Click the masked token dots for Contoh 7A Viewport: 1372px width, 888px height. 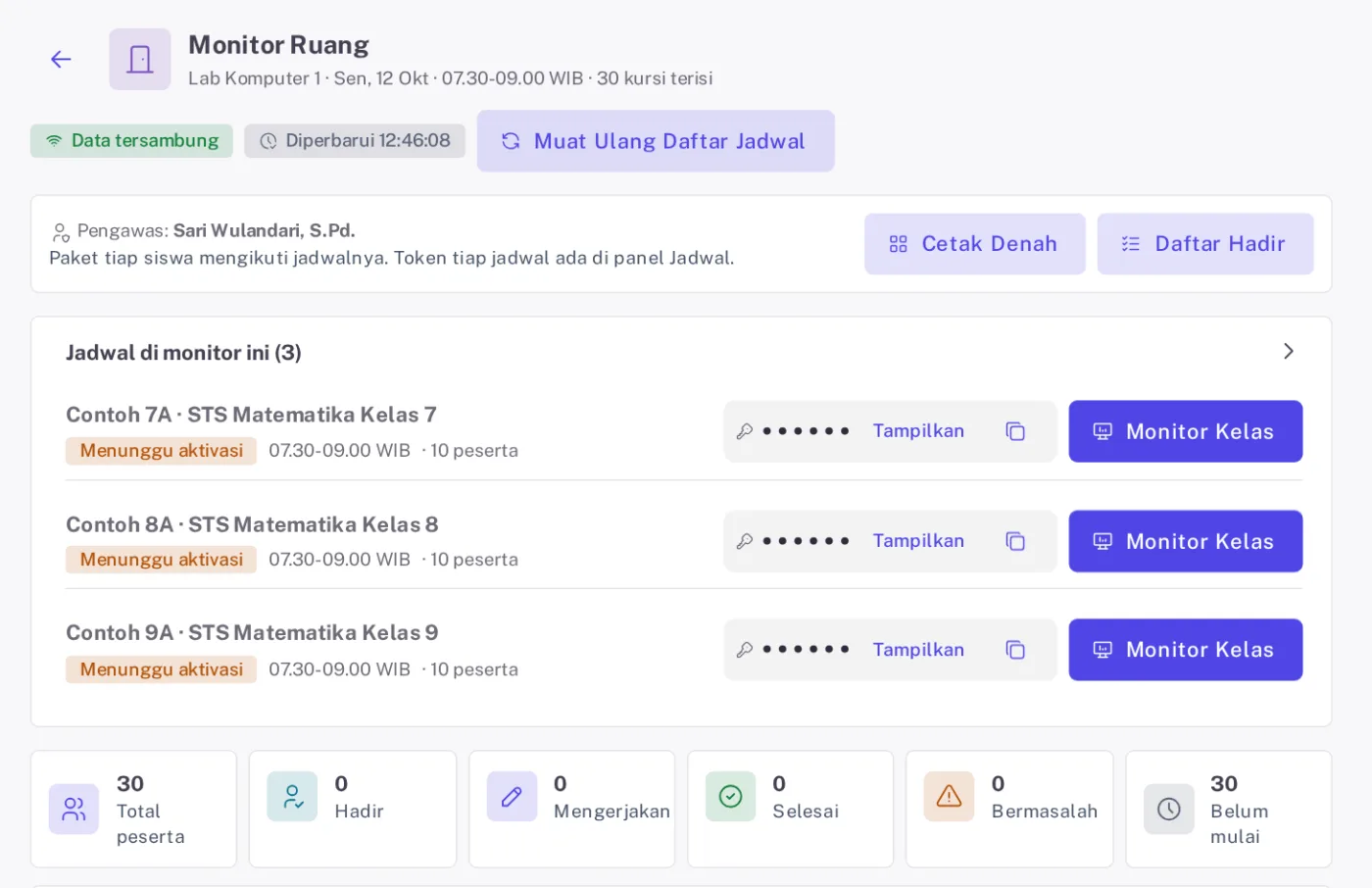pyautogui.click(x=806, y=431)
